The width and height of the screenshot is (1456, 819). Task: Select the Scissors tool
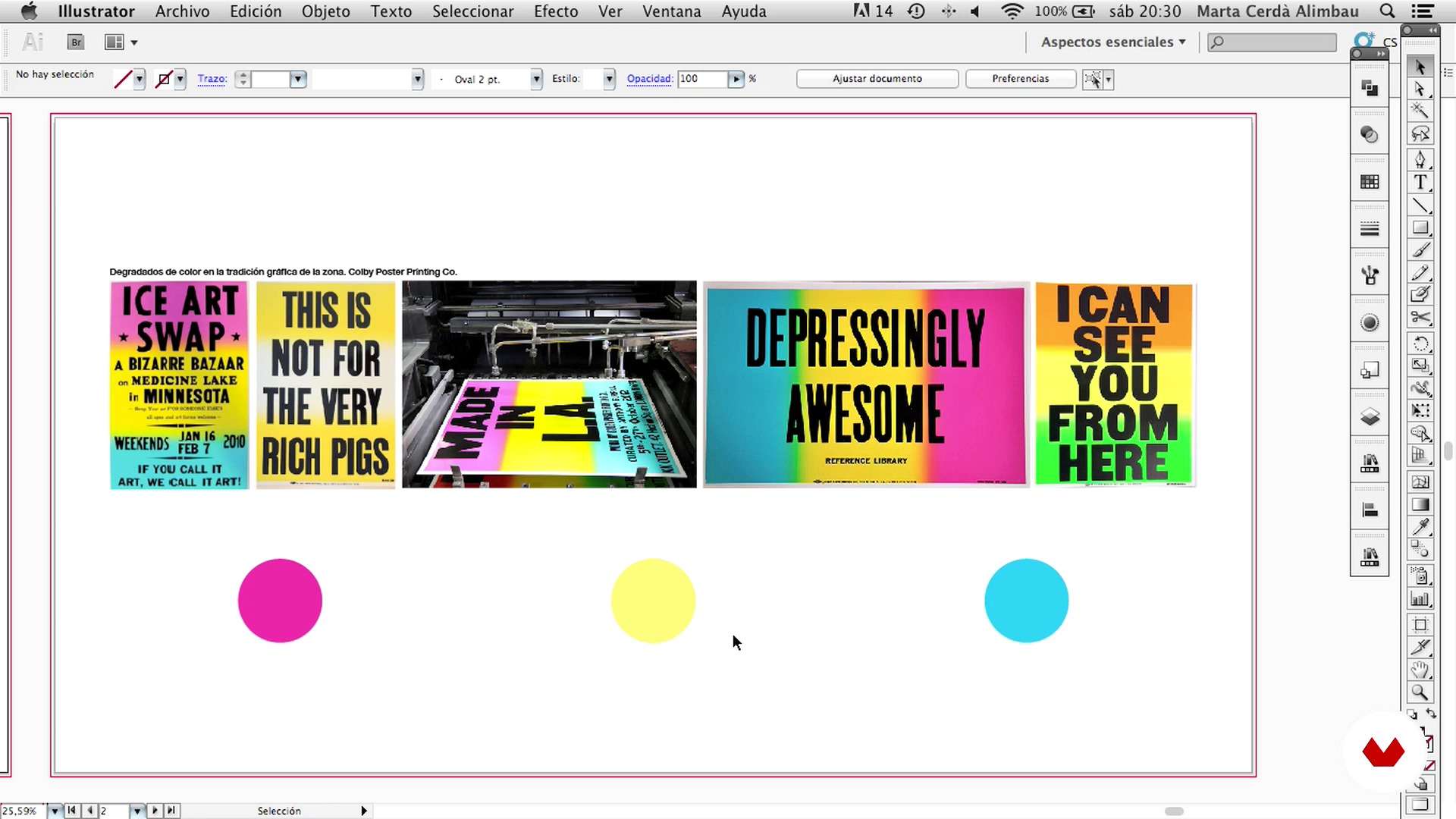tap(1420, 317)
